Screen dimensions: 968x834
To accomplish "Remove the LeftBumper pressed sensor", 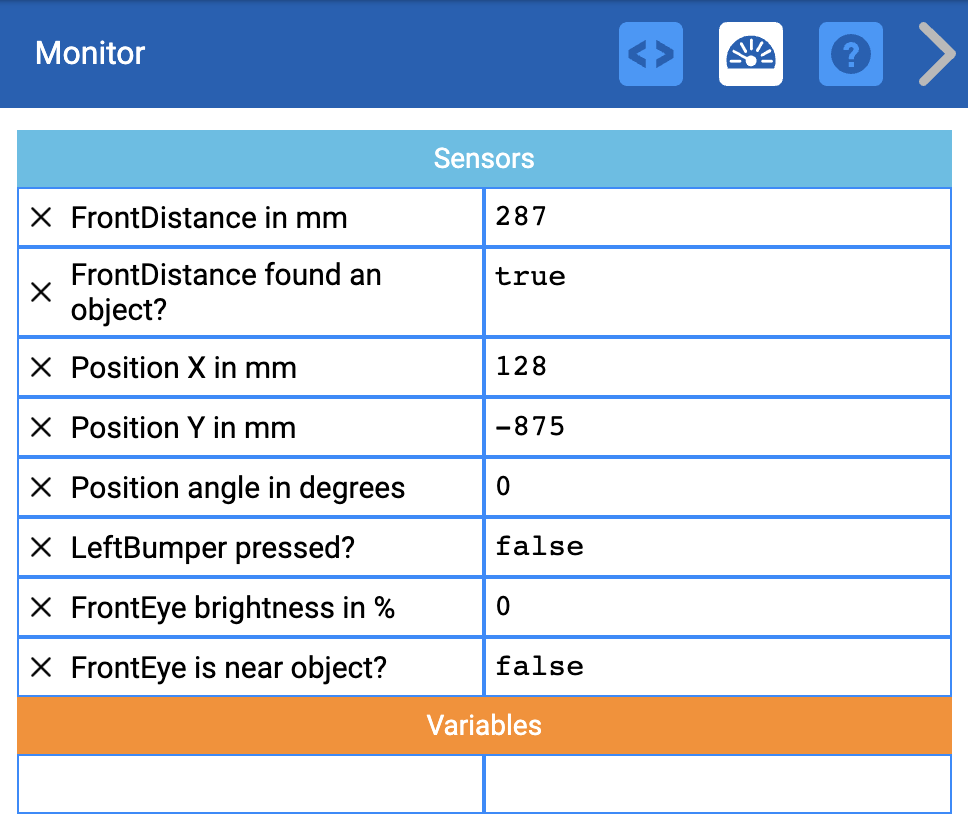I will [x=41, y=547].
